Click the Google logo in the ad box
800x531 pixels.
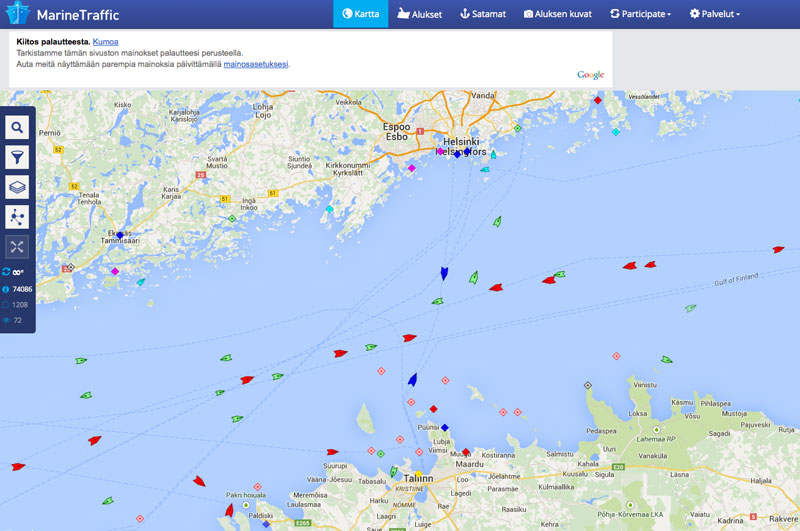[590, 75]
